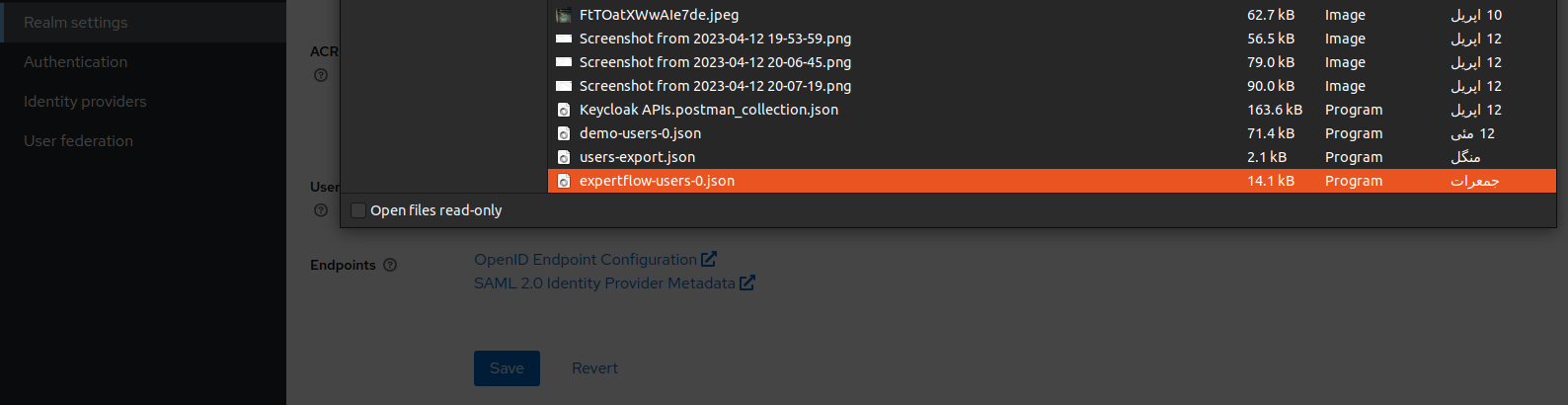Click the Revert button
The width and height of the screenshot is (1568, 405).
point(594,367)
